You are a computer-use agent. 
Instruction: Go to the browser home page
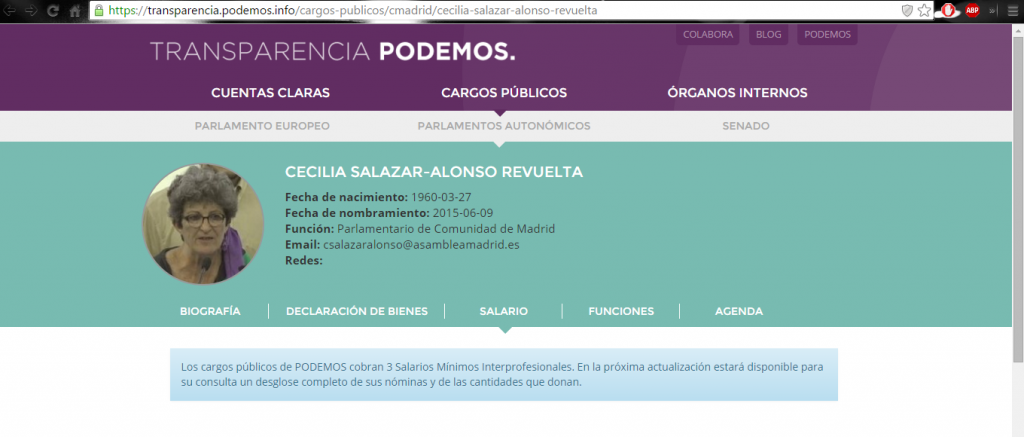[75, 10]
